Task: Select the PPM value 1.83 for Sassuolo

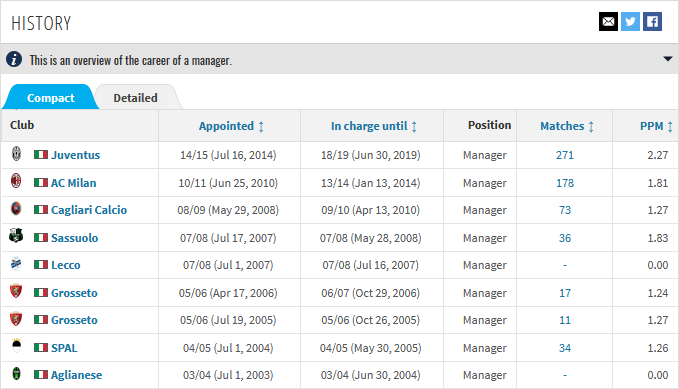Action: 657,238
